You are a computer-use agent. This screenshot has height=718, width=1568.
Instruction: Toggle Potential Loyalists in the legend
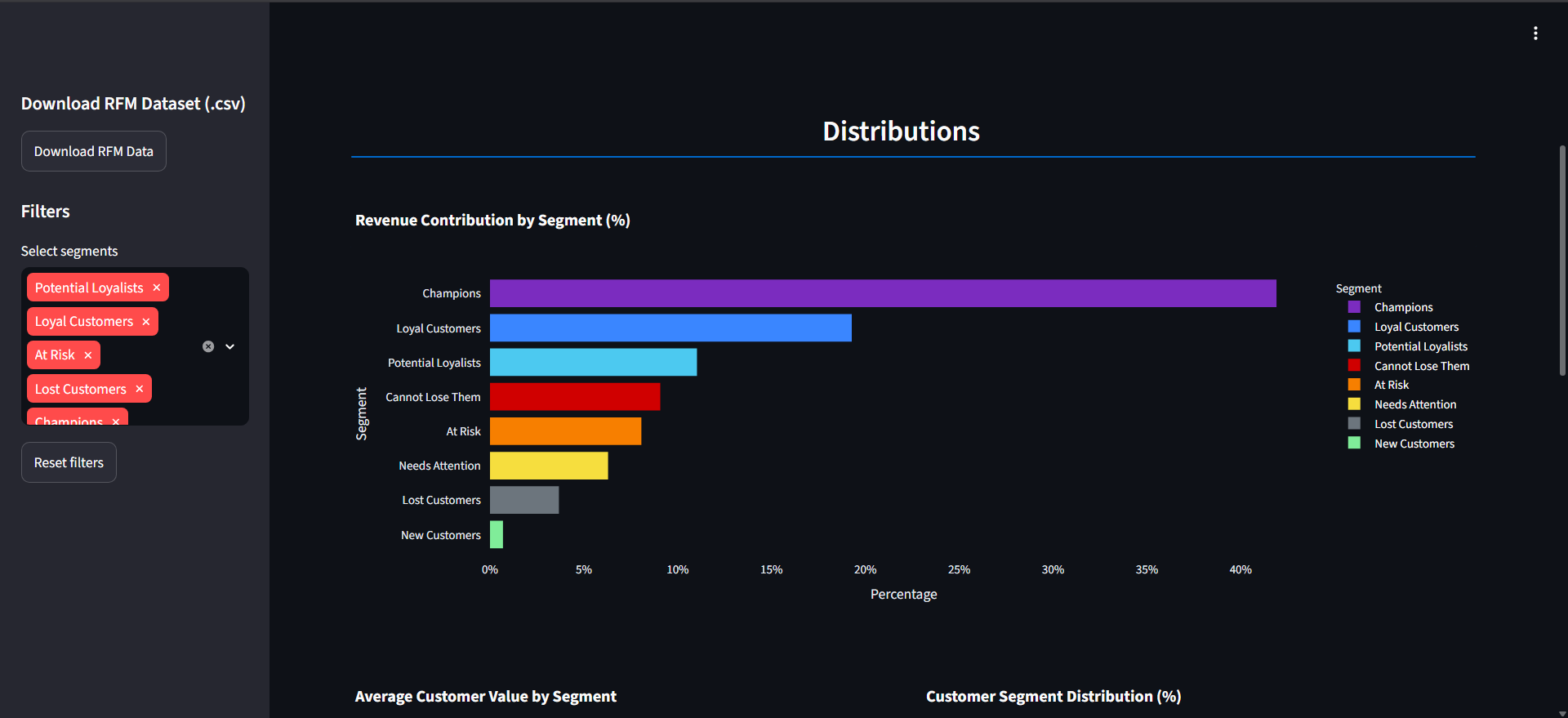(1407, 346)
